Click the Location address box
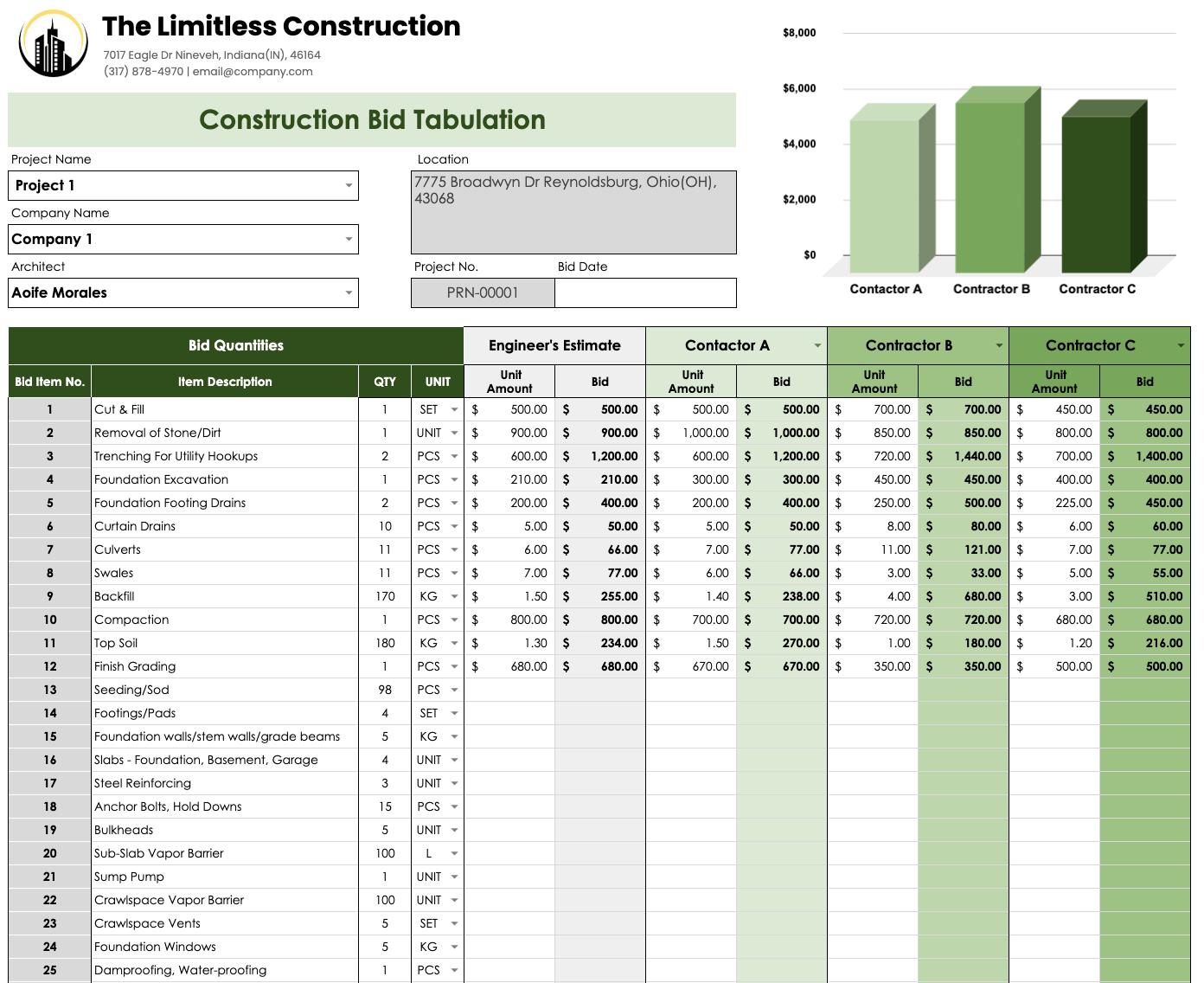Image resolution: width=1204 pixels, height=983 pixels. pos(573,212)
